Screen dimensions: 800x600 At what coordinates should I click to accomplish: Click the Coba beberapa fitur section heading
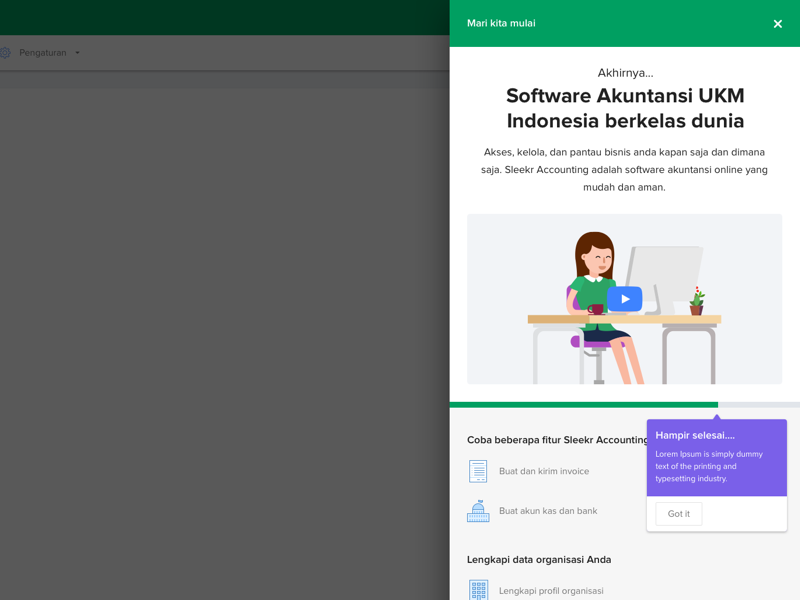tap(557, 440)
